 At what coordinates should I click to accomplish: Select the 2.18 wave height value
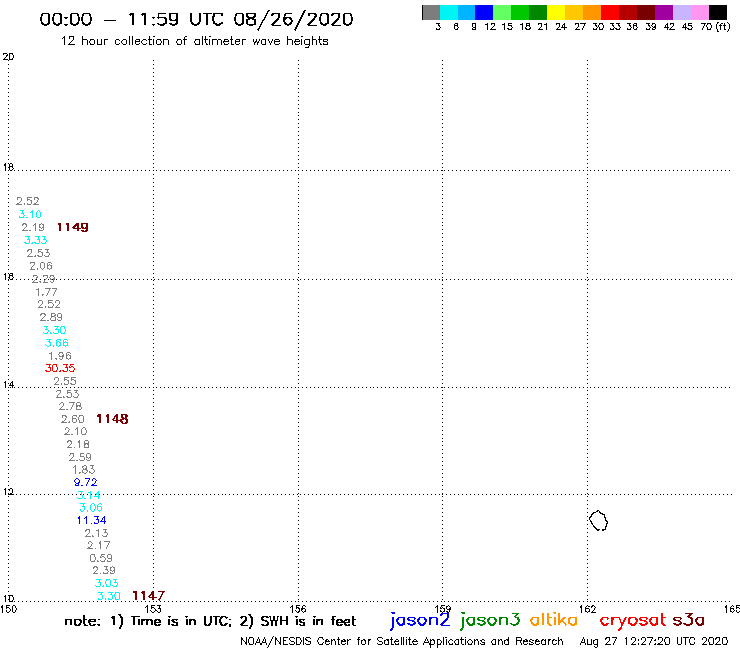coord(78,444)
